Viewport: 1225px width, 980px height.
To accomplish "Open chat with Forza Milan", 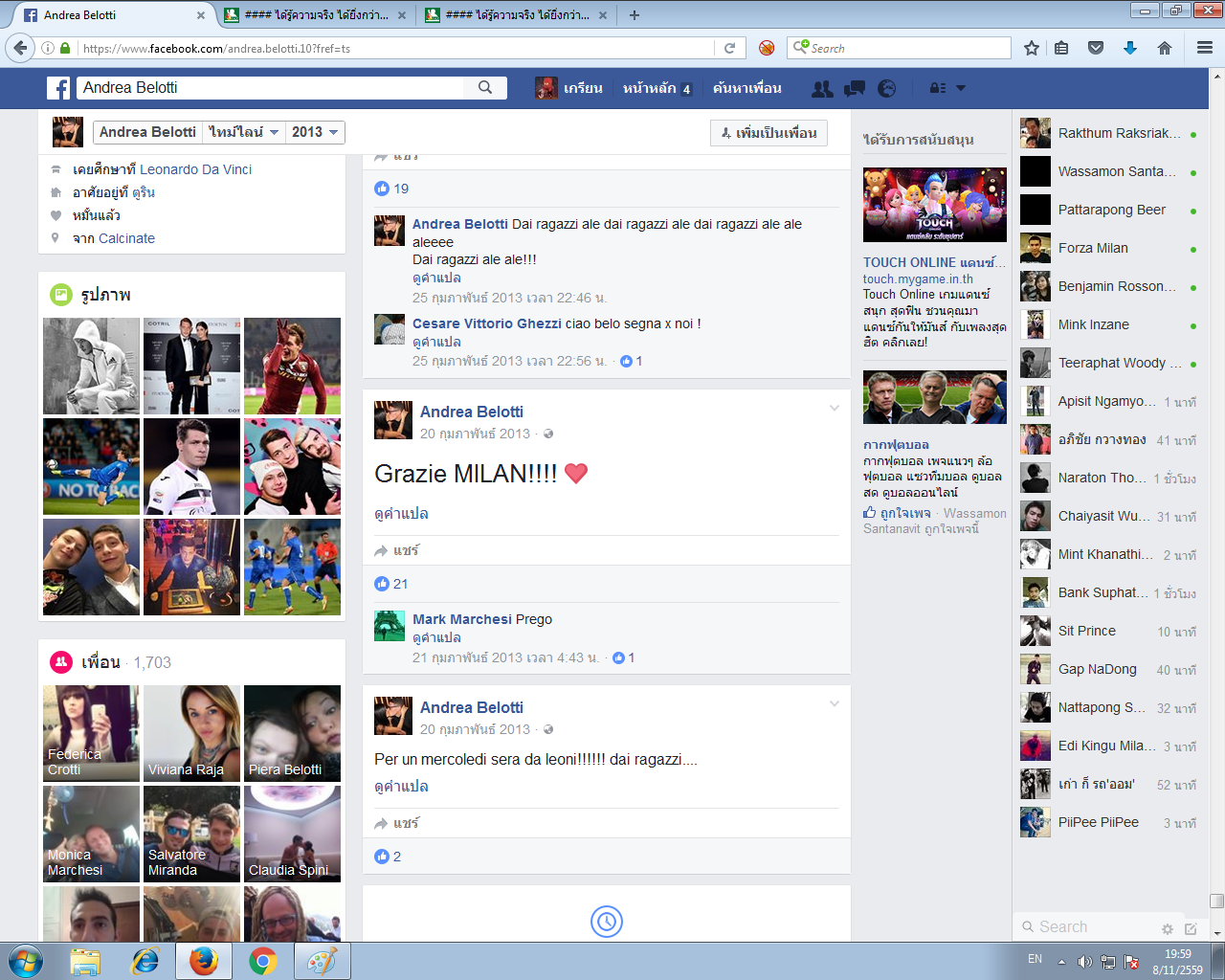I will click(1108, 248).
